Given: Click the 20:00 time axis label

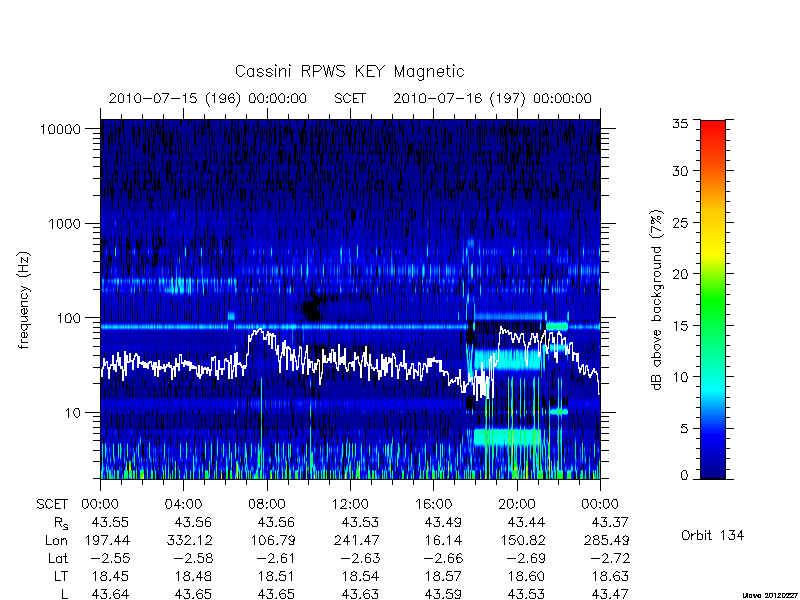Looking at the screenshot, I should 517,504.
